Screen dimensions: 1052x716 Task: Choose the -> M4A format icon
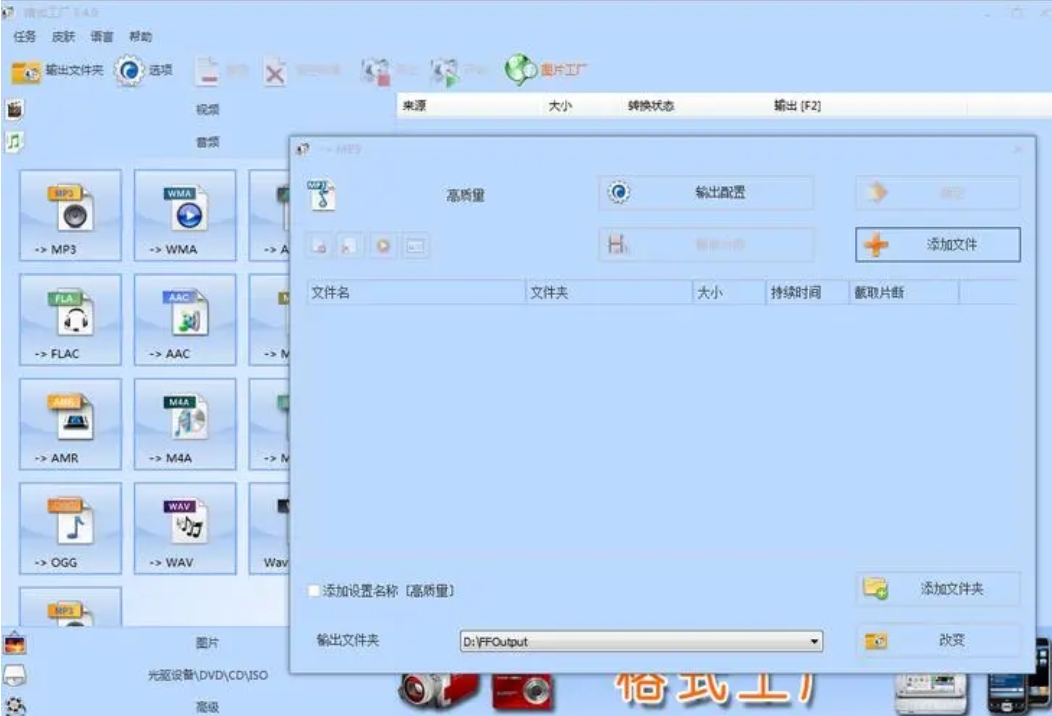pos(185,424)
